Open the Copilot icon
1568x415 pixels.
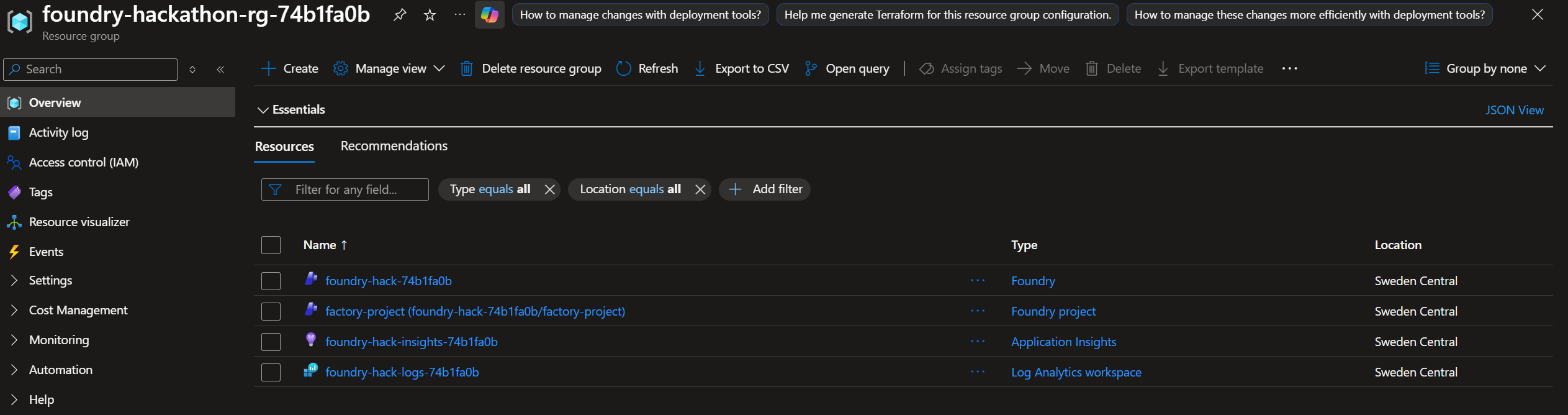489,14
